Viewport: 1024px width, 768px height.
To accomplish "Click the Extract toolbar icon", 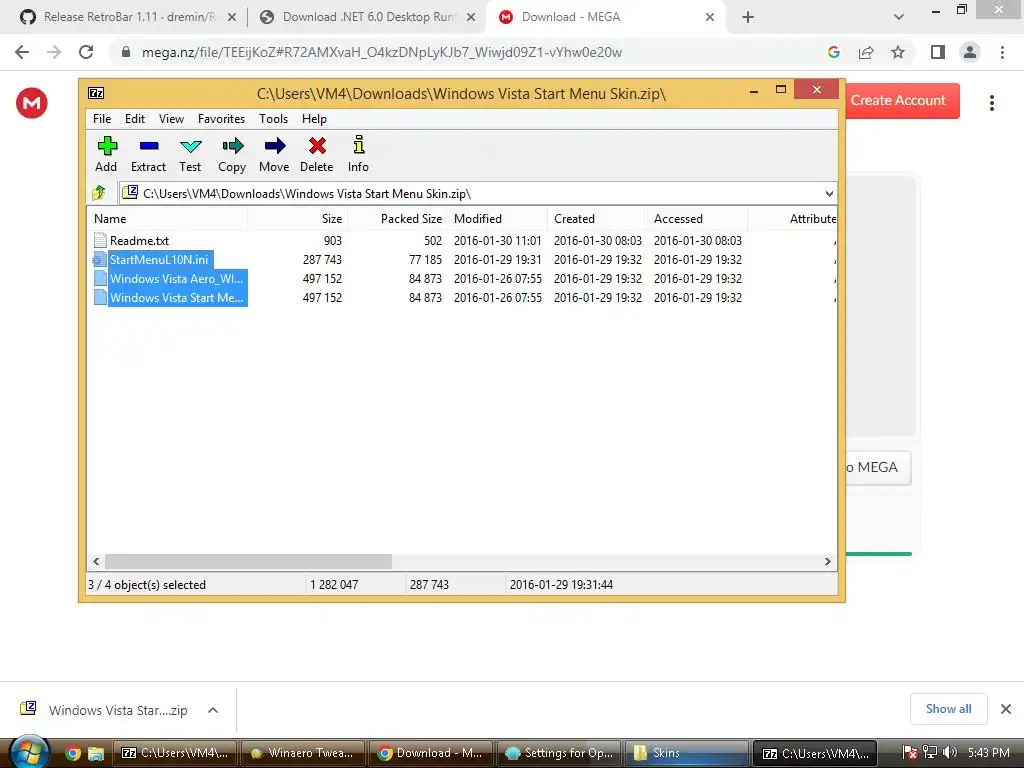I will (149, 146).
